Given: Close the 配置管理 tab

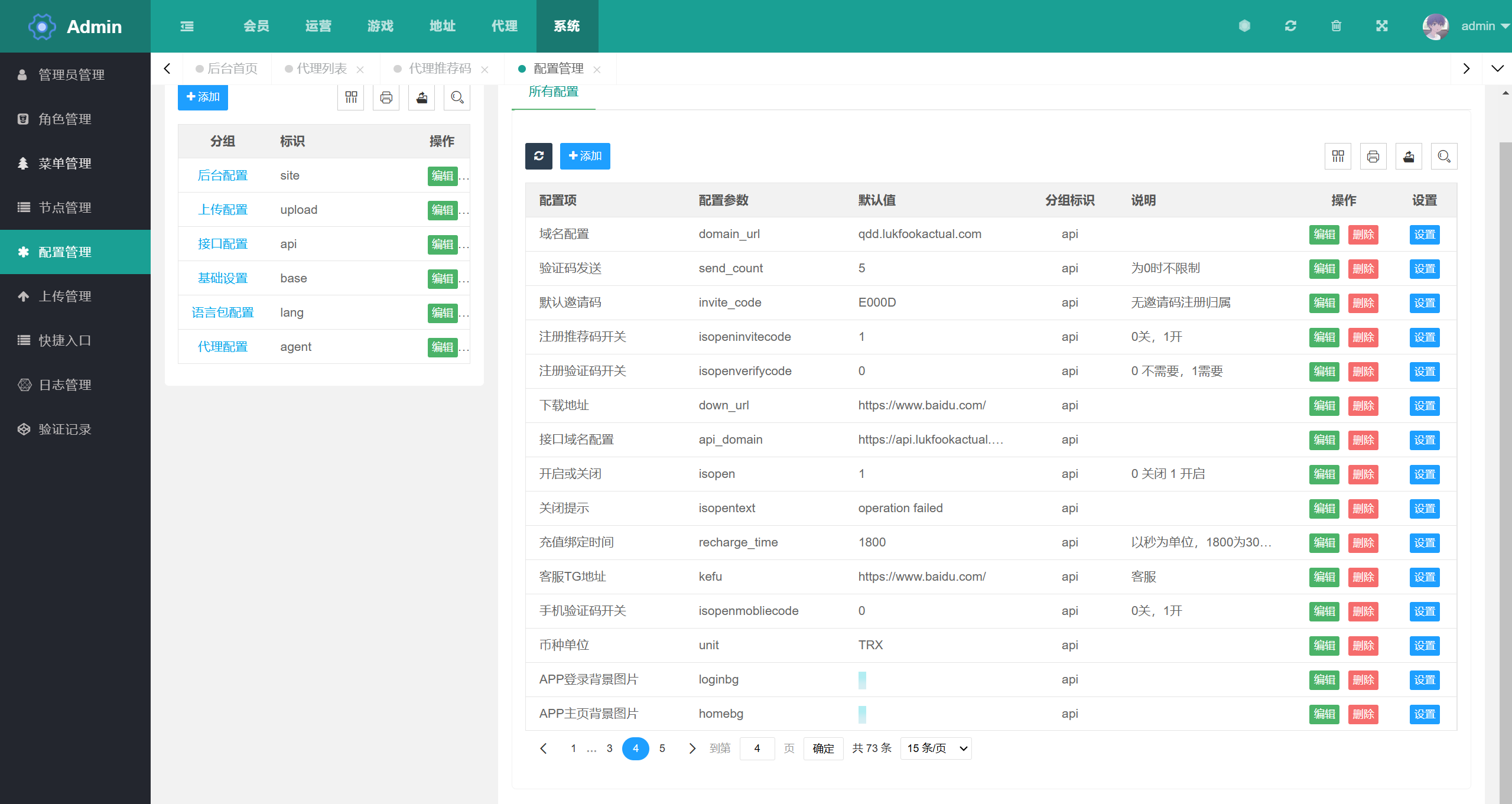Looking at the screenshot, I should pos(597,70).
